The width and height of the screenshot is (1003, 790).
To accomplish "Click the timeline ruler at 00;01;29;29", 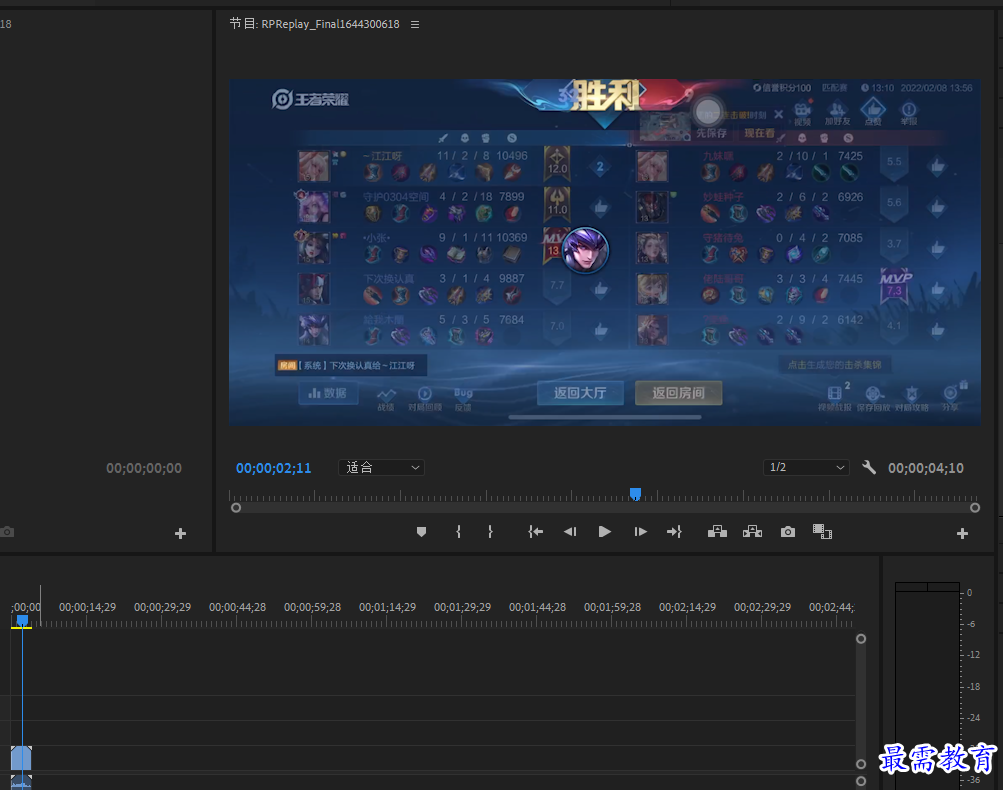I will coord(462,607).
